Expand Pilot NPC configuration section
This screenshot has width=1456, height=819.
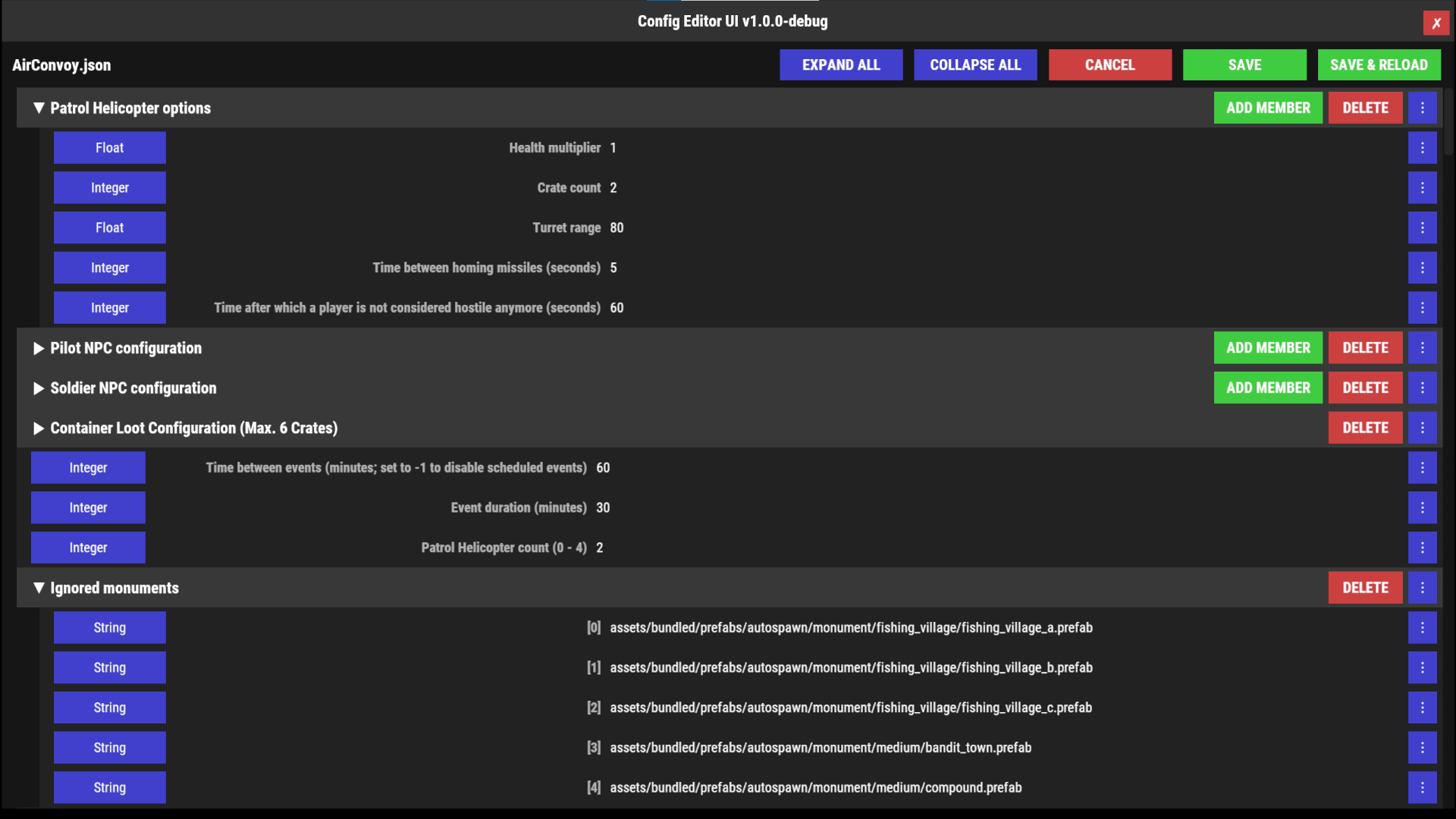point(39,348)
